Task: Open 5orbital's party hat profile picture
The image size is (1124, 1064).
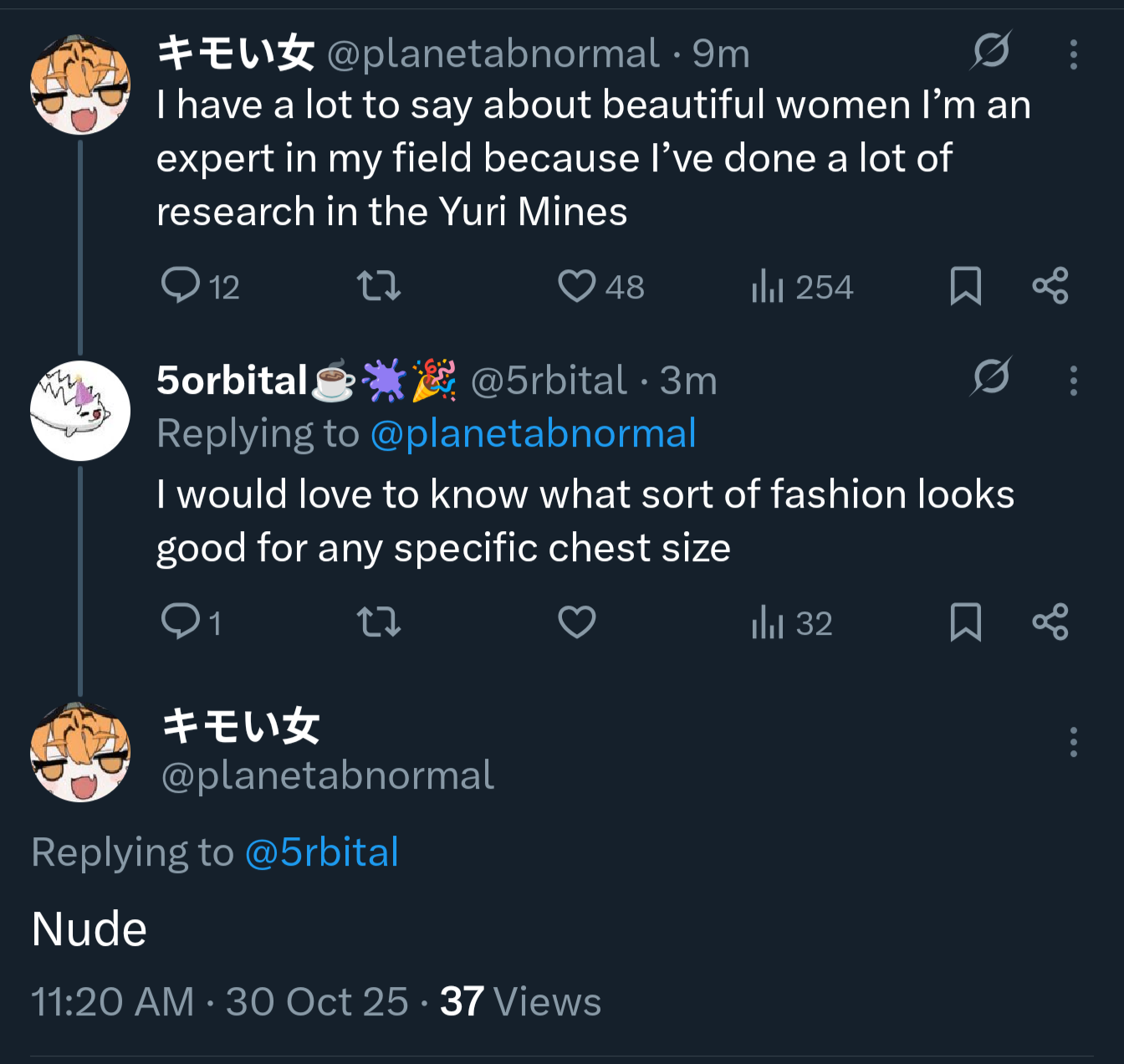Action: coord(80,410)
